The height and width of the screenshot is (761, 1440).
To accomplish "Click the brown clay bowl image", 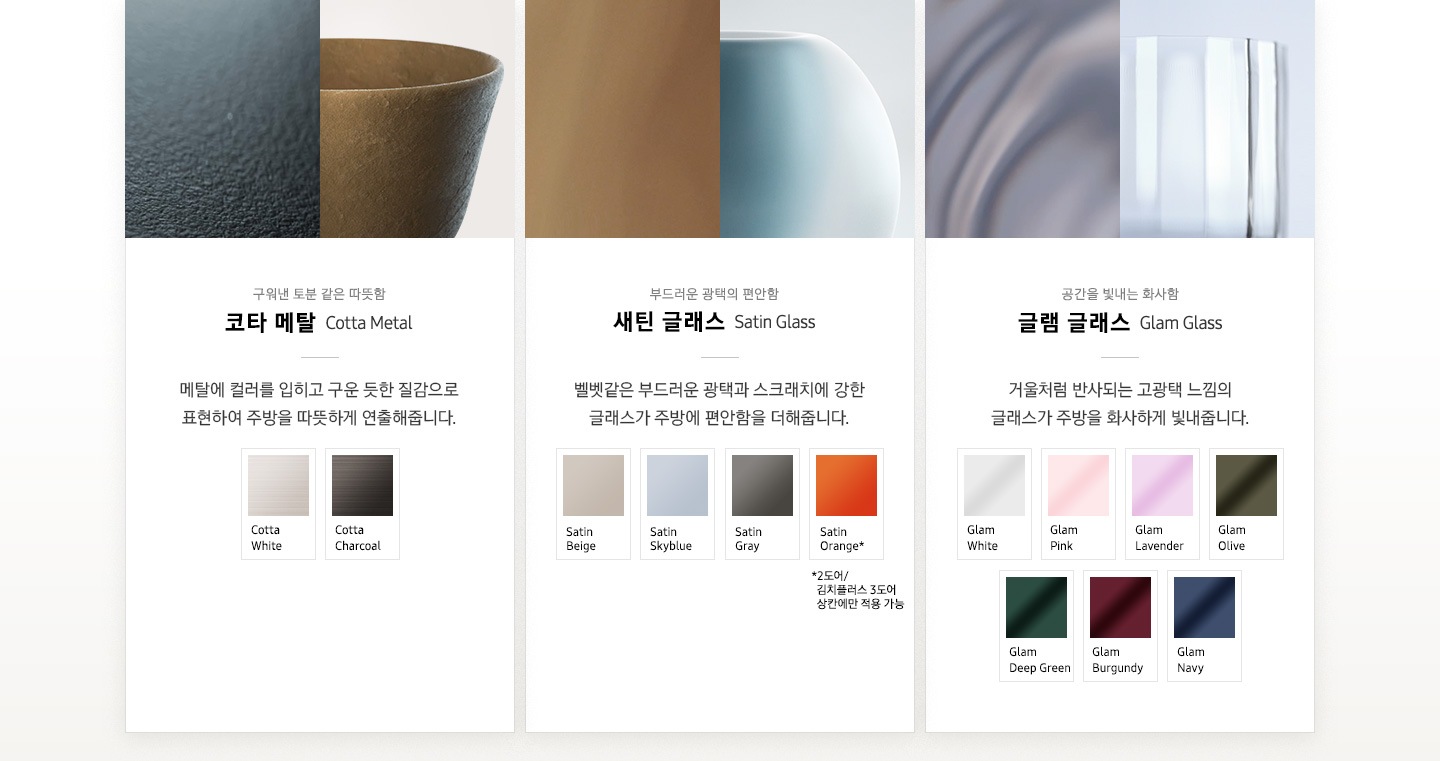I will pyautogui.click(x=417, y=119).
